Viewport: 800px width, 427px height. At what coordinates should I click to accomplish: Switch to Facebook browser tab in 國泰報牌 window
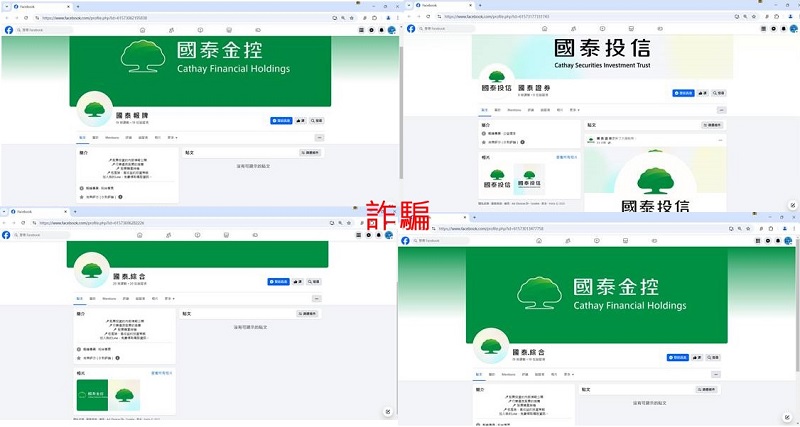[x=40, y=6]
